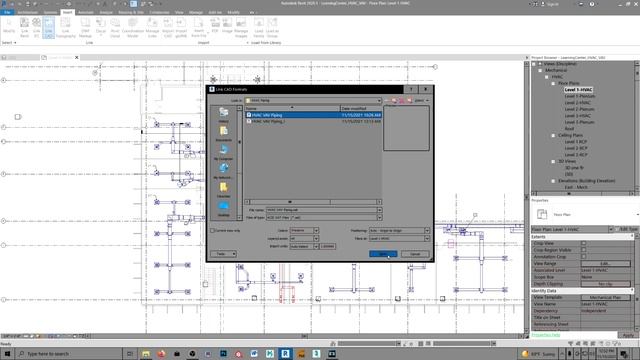640x360 pixels.
Task: Switch to the View ribbon tab
Action: point(179,12)
